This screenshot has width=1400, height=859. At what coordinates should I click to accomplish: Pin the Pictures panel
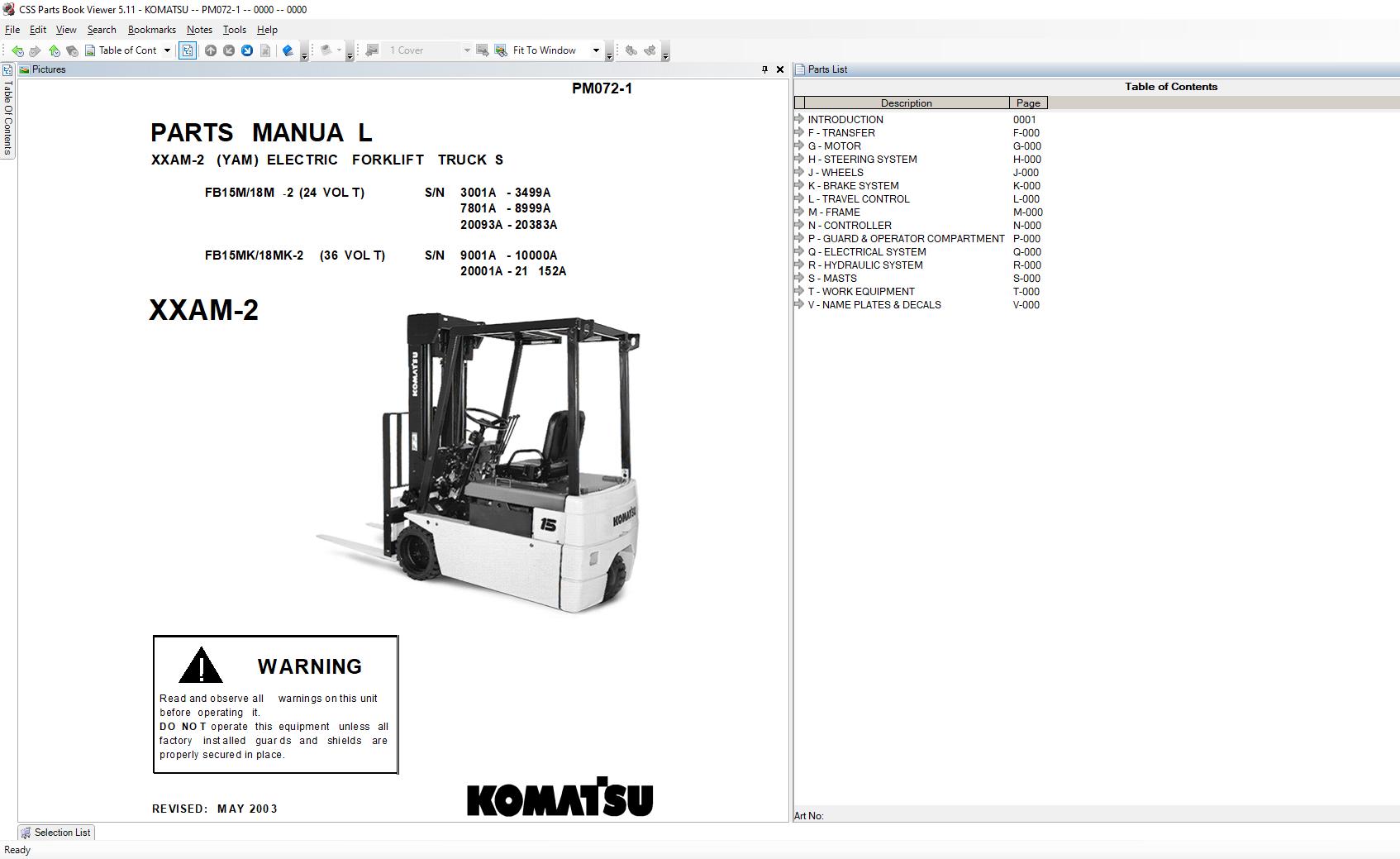764,69
